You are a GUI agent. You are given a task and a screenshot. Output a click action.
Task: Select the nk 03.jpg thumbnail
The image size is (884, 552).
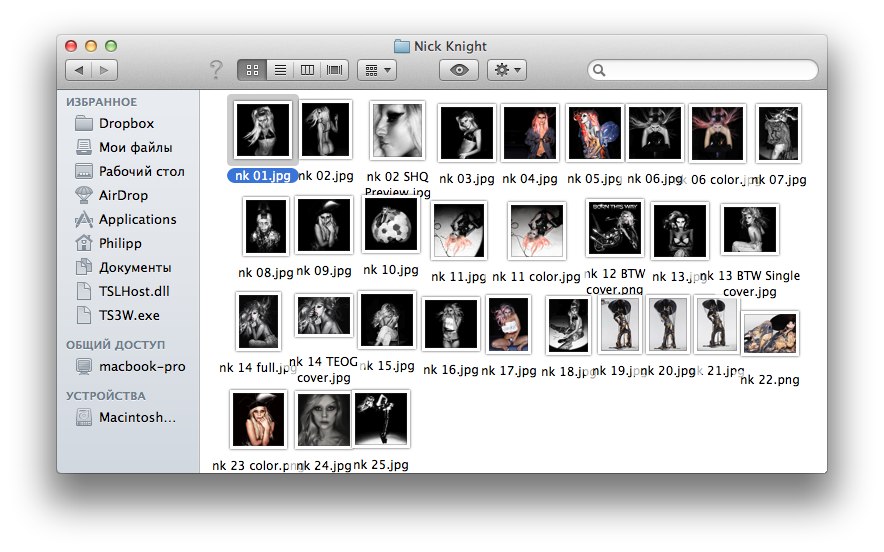[467, 133]
